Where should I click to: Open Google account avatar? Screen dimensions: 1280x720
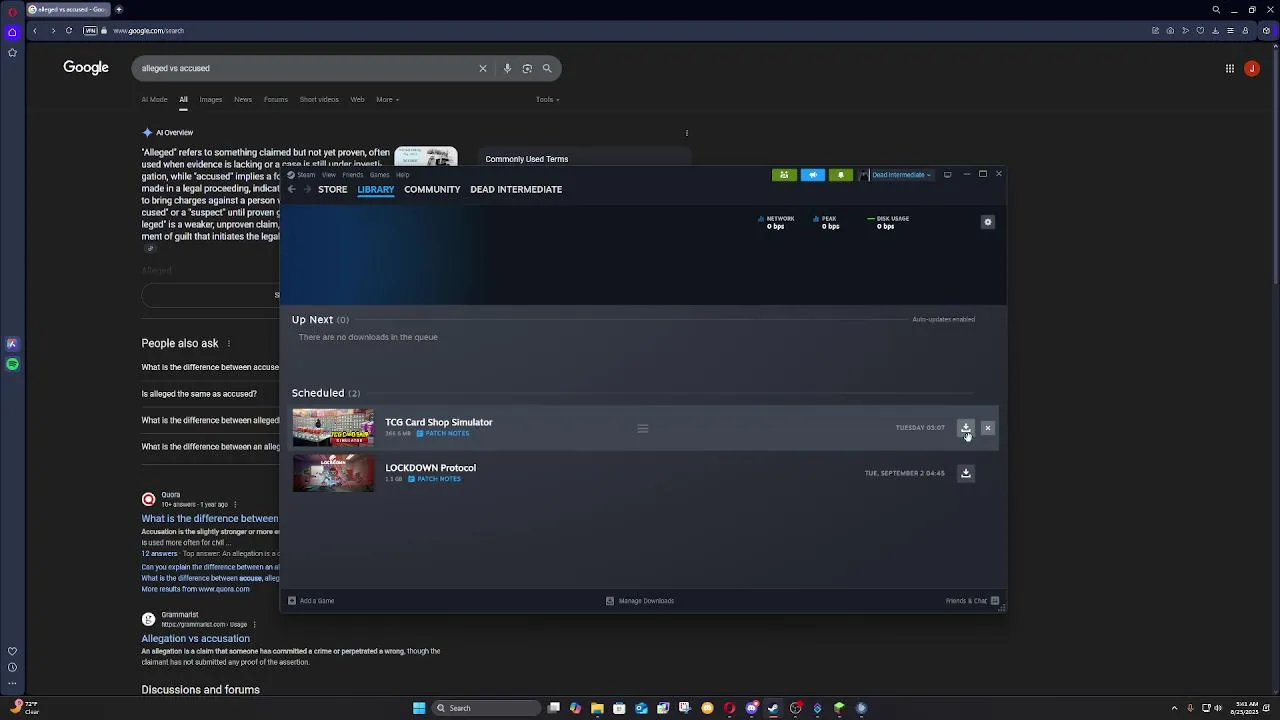click(1252, 68)
